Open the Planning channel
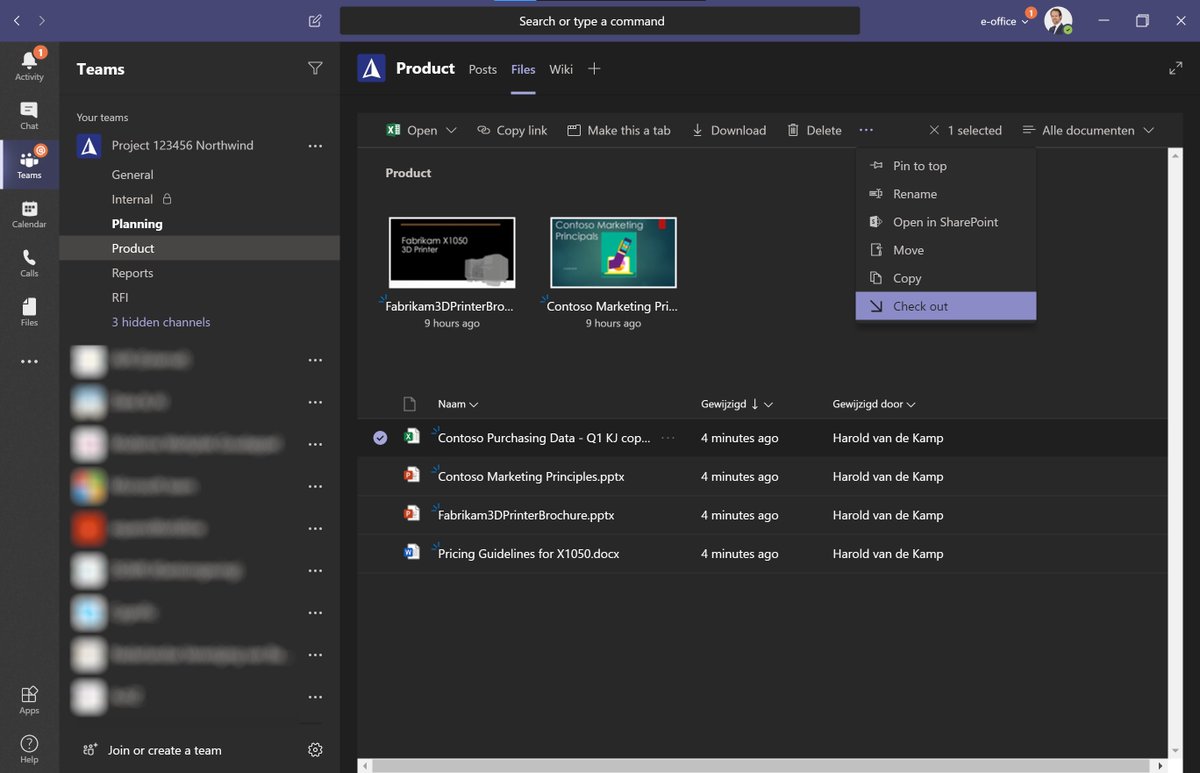This screenshot has height=773, width=1200. [x=137, y=224]
